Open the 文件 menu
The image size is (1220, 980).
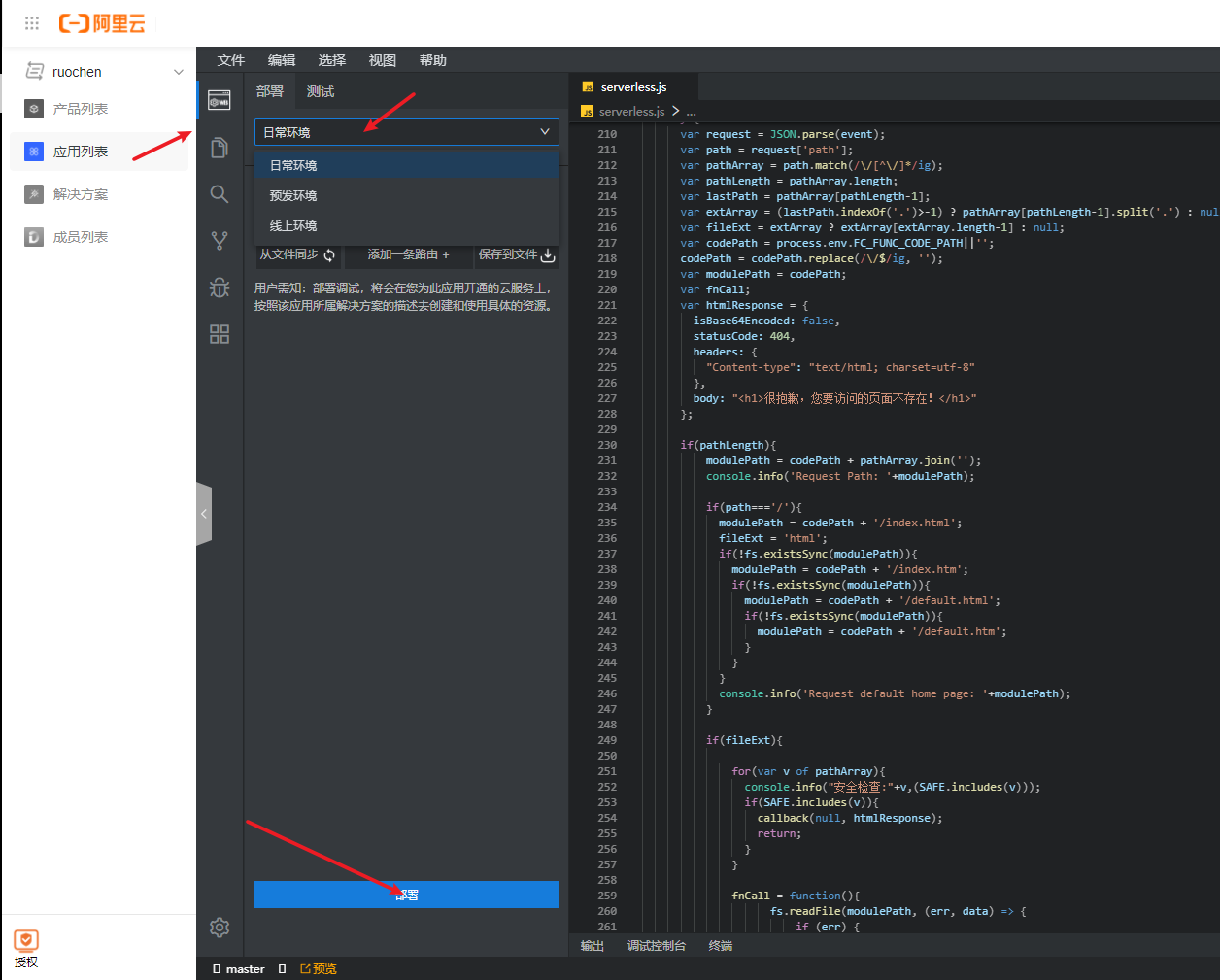231,60
